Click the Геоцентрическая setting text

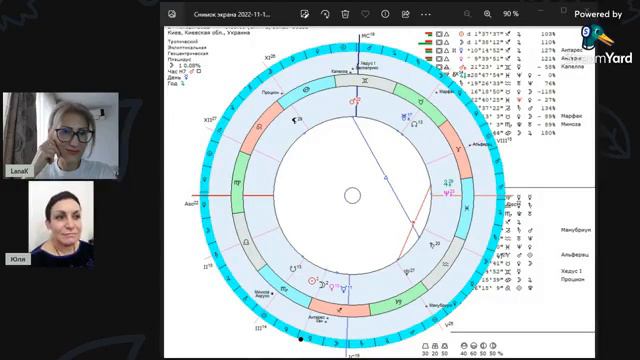tap(188, 53)
